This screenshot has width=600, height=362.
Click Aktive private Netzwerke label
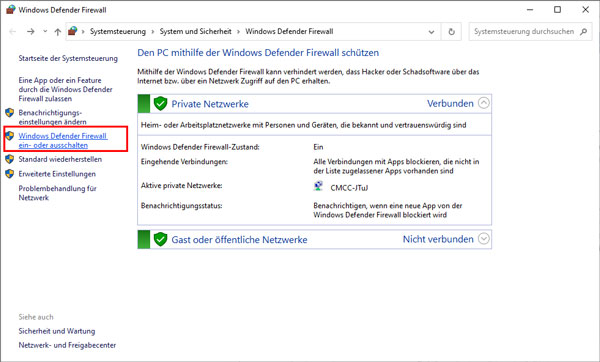click(x=181, y=186)
